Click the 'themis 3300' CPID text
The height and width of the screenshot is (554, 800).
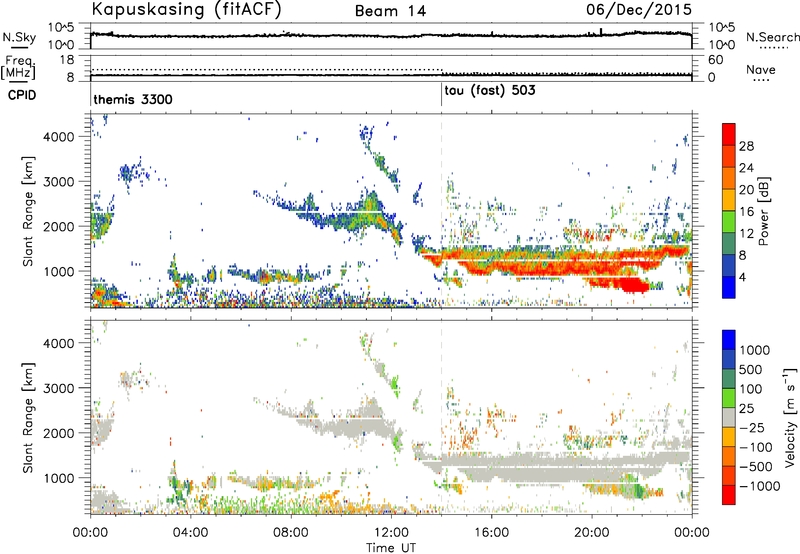pyautogui.click(x=133, y=99)
